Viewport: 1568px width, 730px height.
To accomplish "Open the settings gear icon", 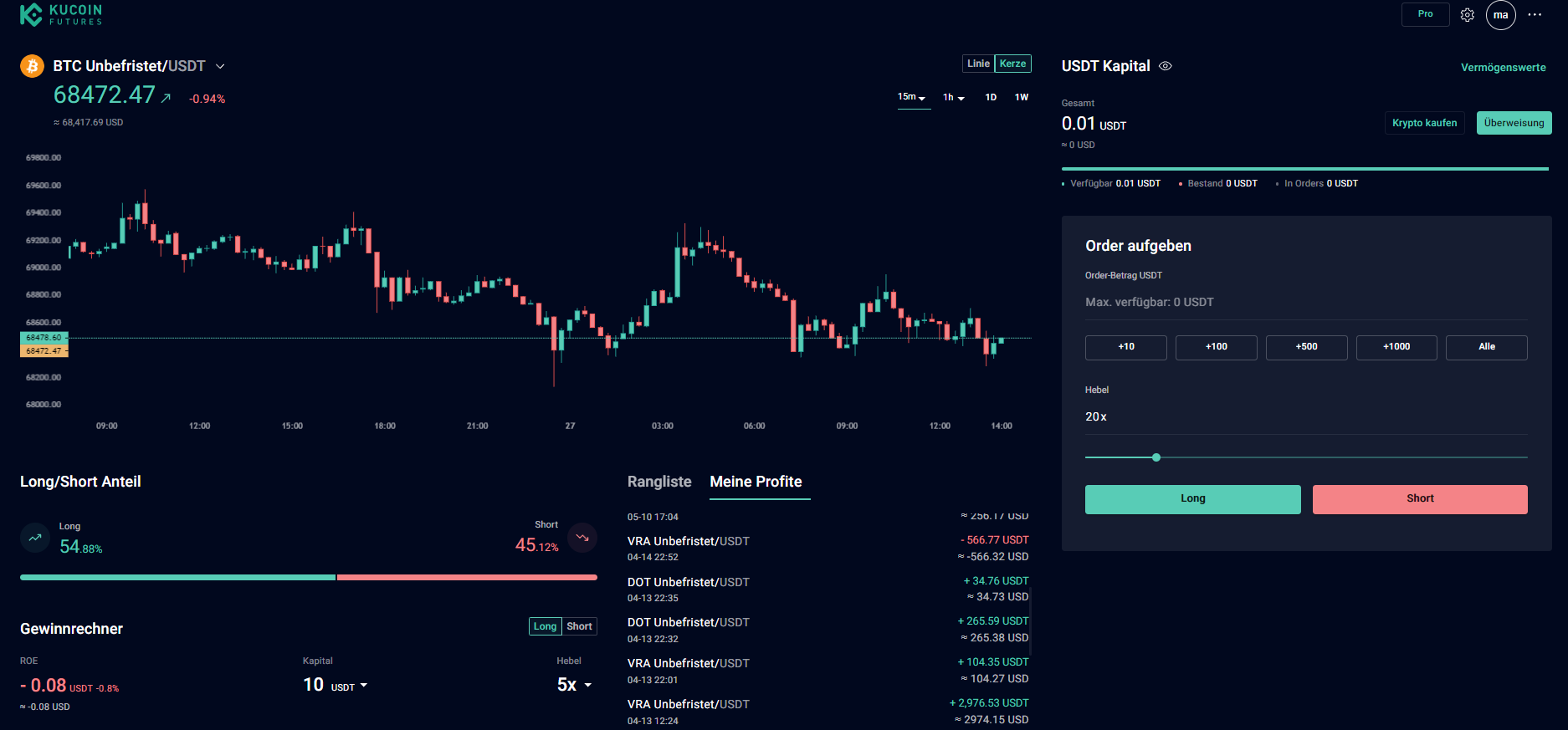I will [x=1467, y=15].
